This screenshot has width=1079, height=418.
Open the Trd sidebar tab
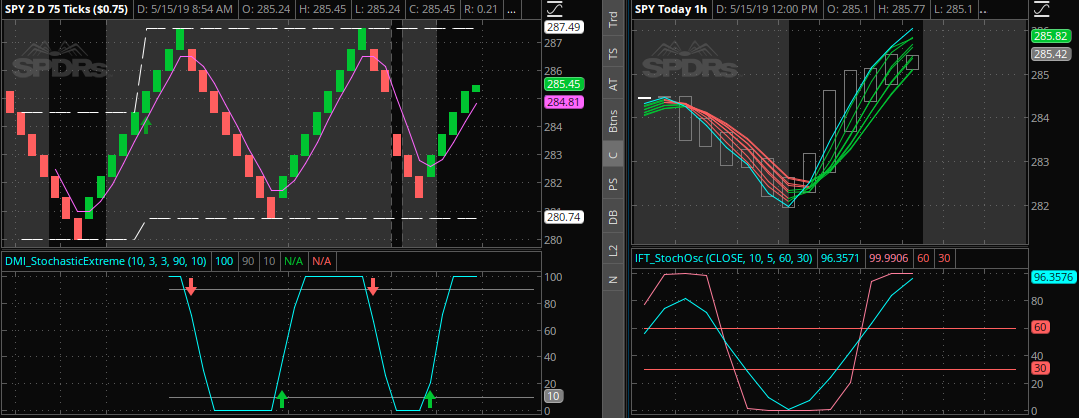[613, 20]
